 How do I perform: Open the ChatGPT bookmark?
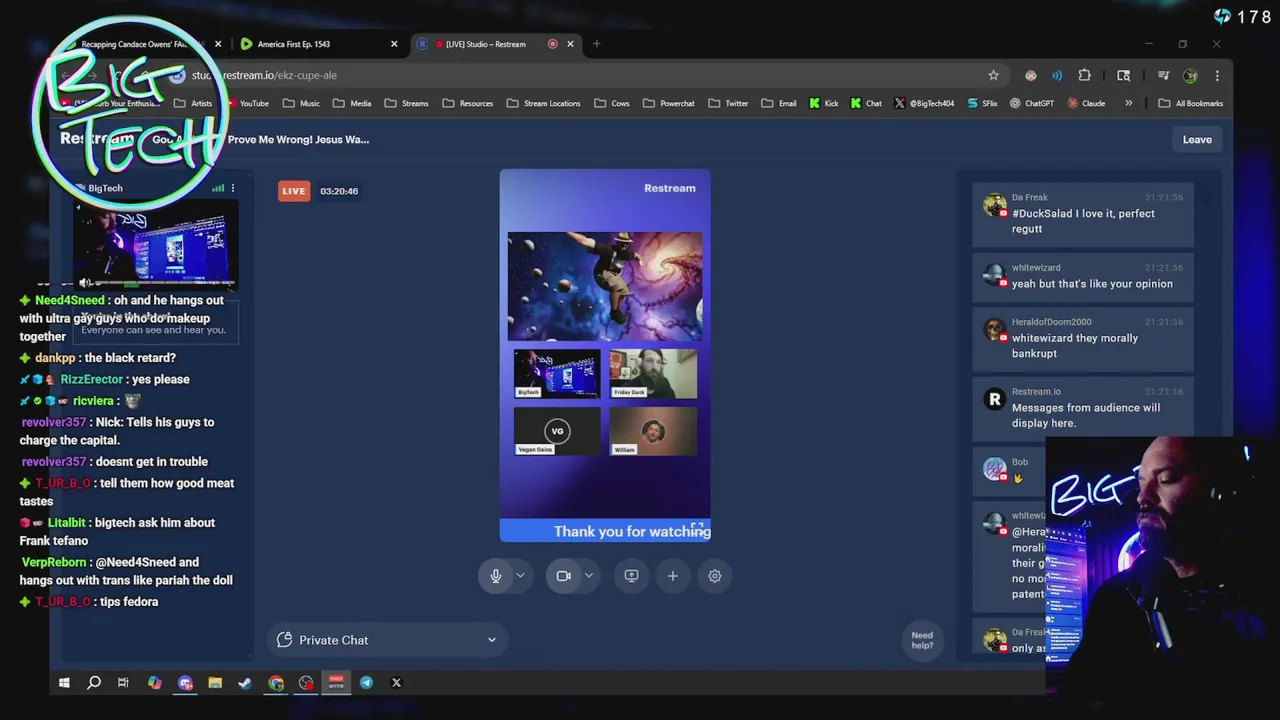point(1032,103)
